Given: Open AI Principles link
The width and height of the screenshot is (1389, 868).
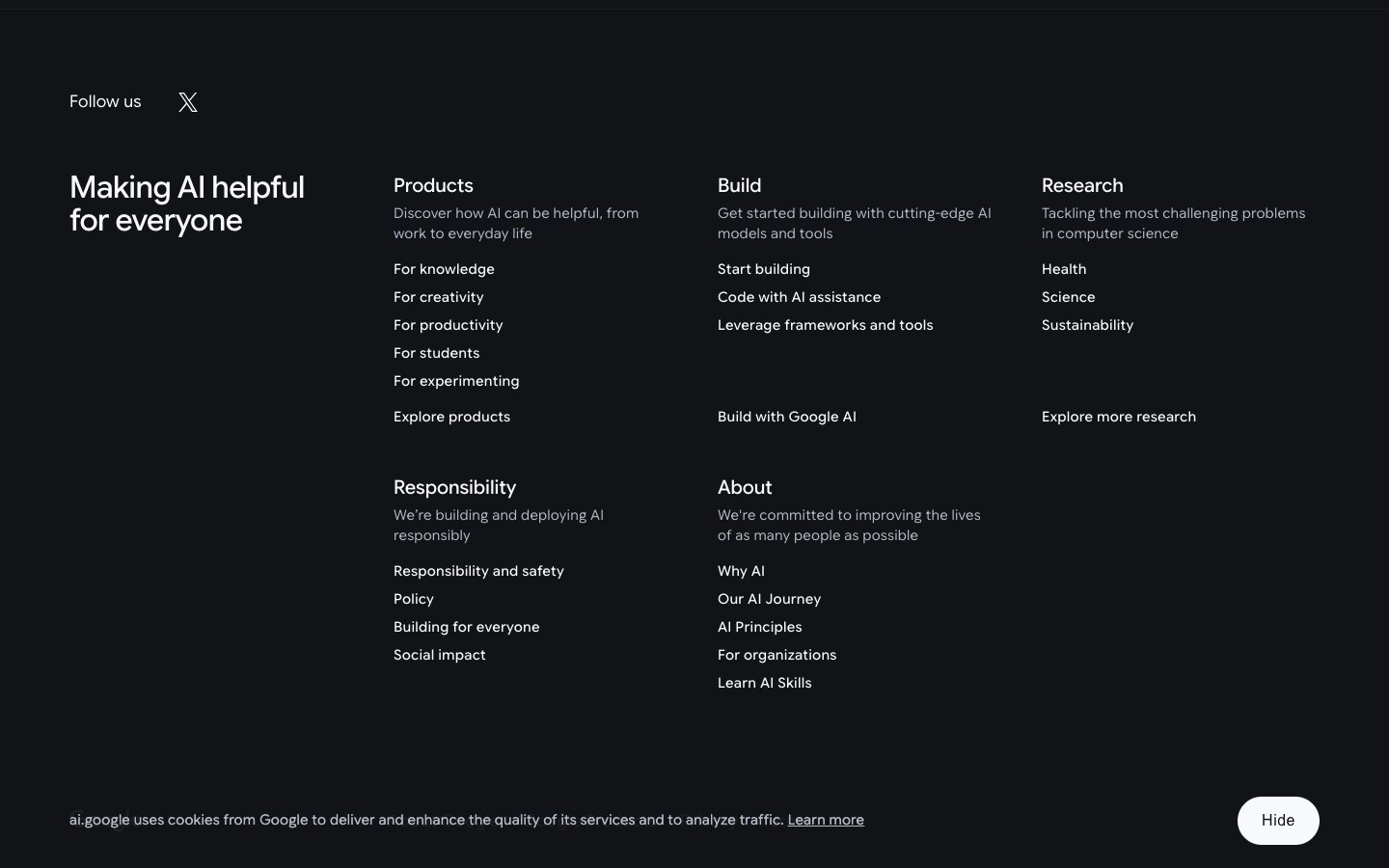Looking at the screenshot, I should tap(760, 627).
